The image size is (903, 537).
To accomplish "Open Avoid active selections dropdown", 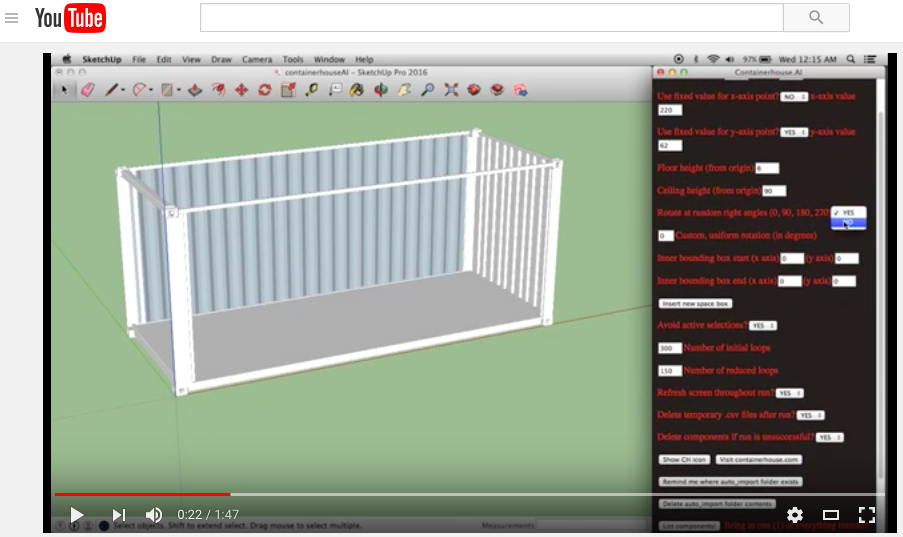I will 763,326.
